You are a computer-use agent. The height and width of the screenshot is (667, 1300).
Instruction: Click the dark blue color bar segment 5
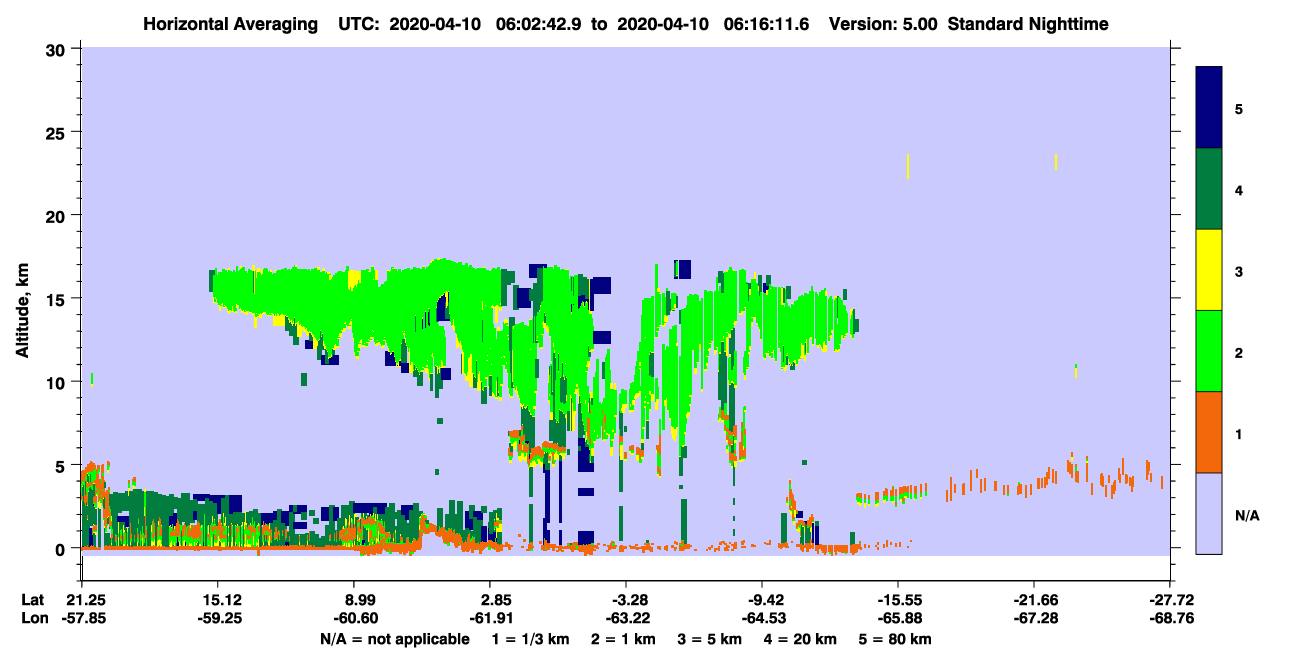(x=1209, y=108)
